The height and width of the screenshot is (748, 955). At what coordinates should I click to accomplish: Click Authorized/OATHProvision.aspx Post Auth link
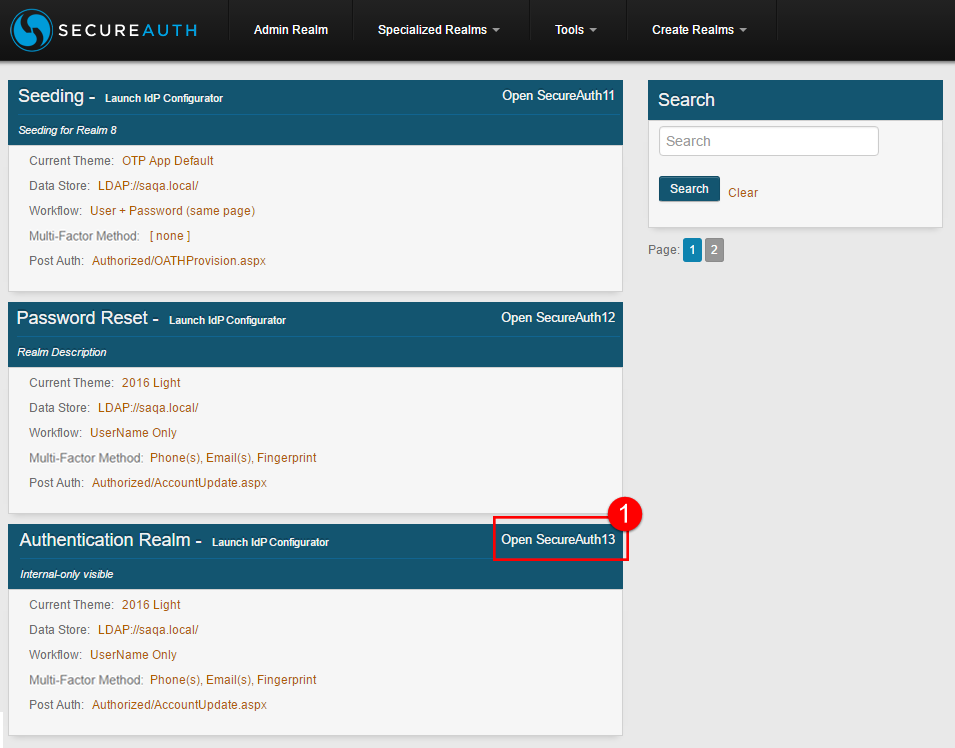pos(179,261)
